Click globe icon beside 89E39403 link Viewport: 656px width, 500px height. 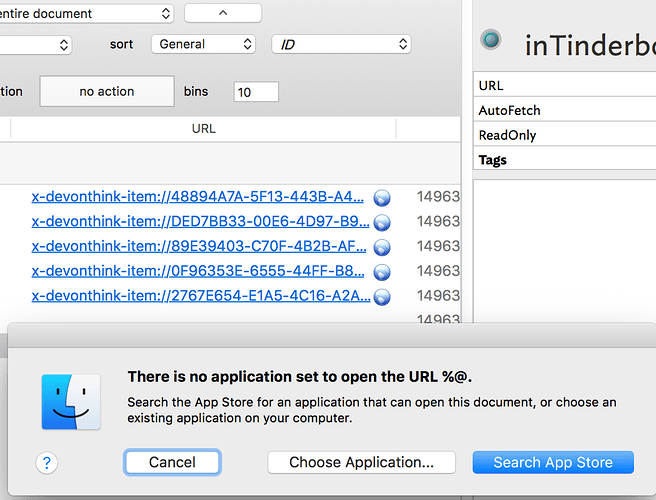[382, 247]
